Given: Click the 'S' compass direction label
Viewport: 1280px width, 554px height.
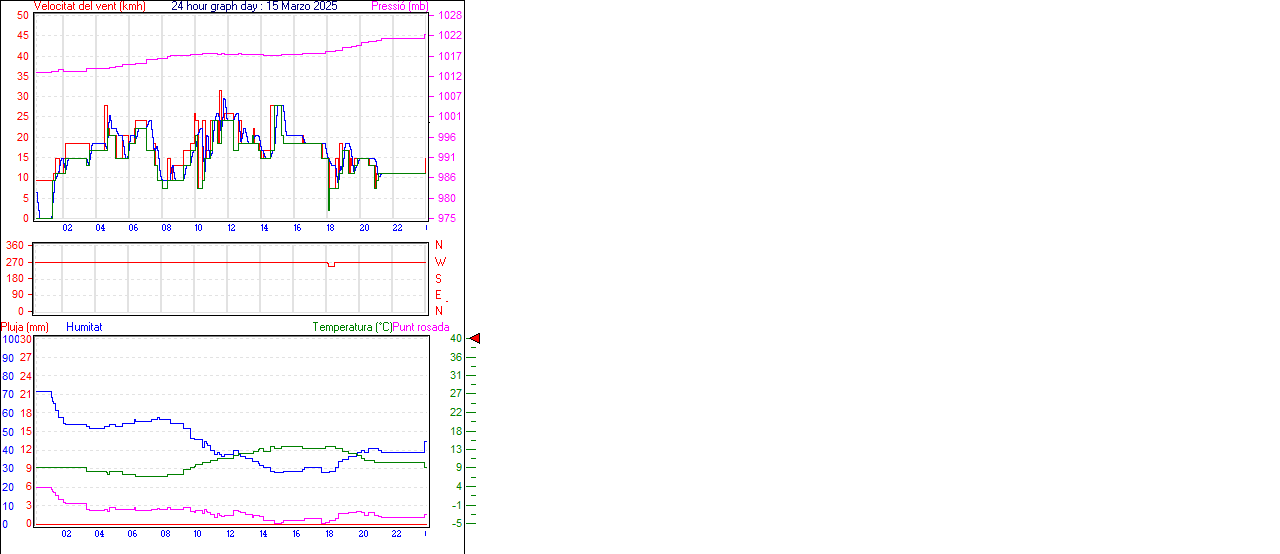Looking at the screenshot, I should pos(439,279).
